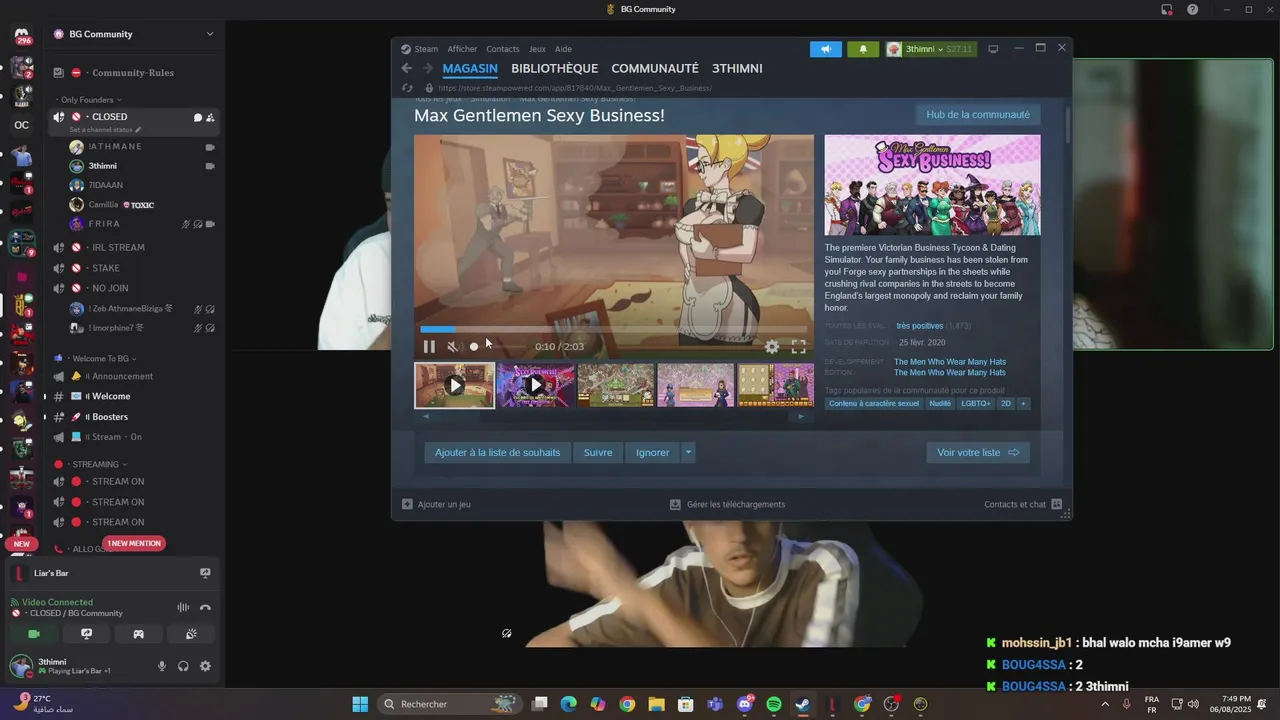Open the Community-Rules channel
The image size is (1280, 720).
click(134, 73)
